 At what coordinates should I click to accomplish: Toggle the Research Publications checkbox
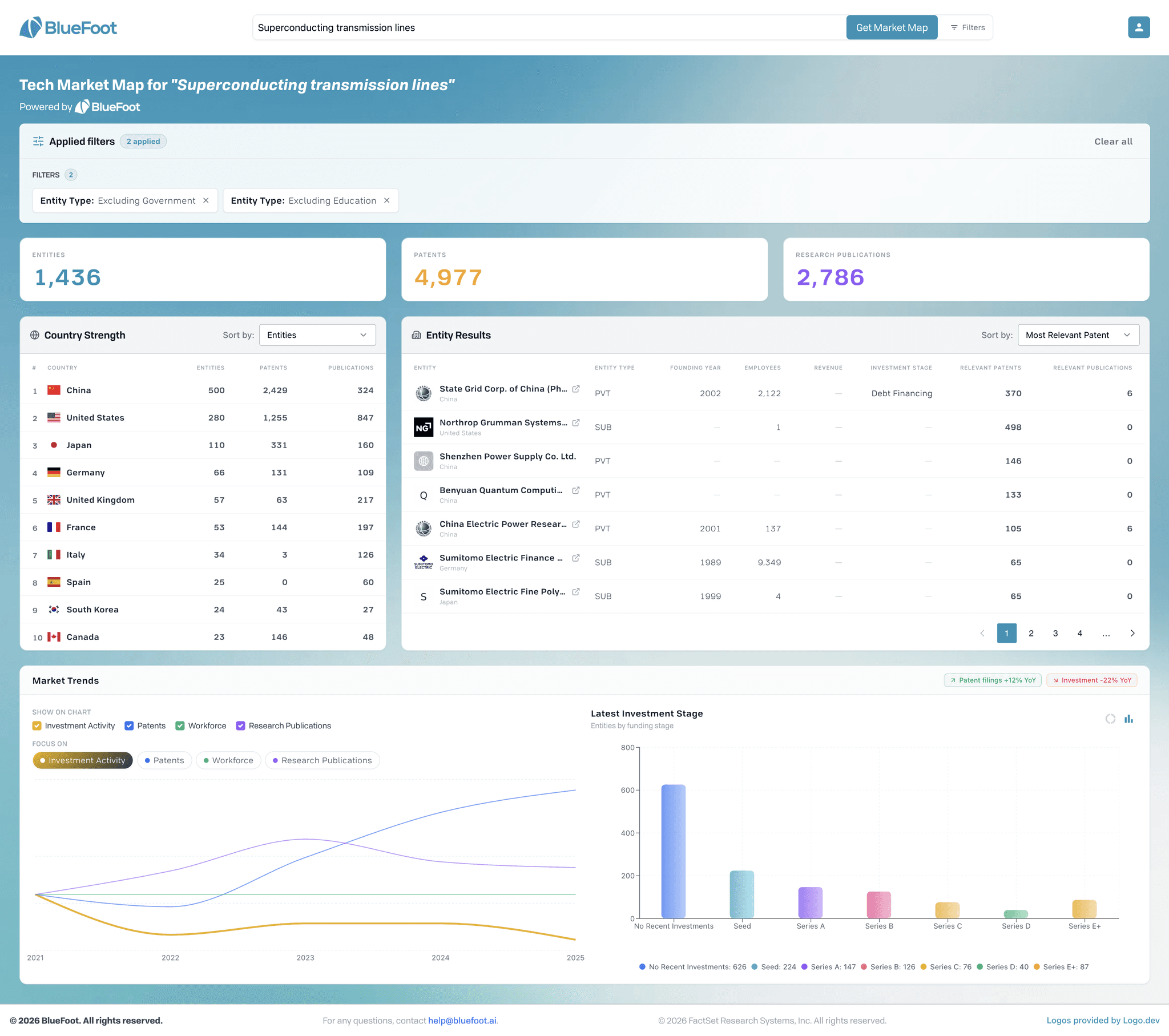point(240,725)
